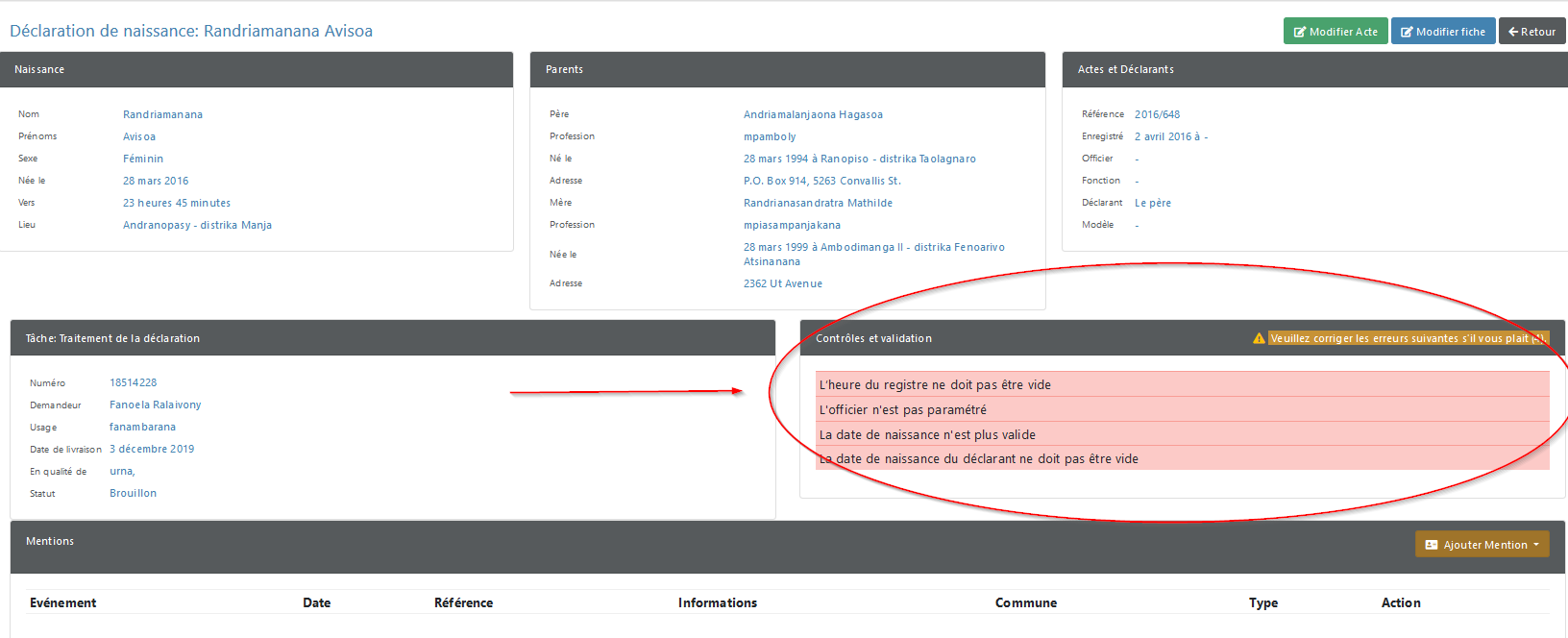1568x638 pixels.
Task: Click the Date column header in Mentions
Action: 316,602
